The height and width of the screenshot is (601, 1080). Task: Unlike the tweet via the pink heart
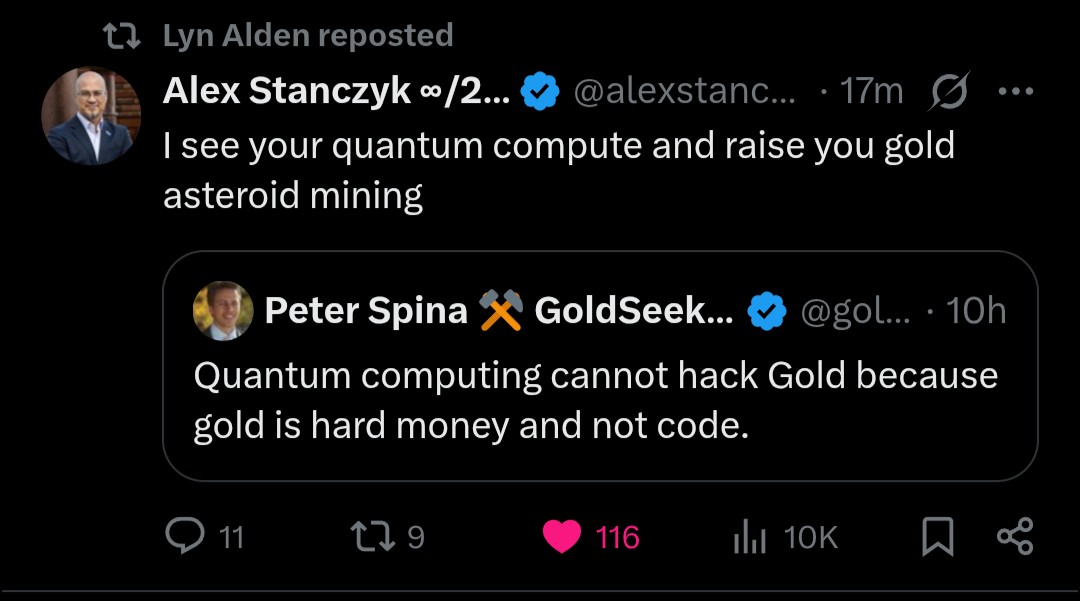tap(562, 538)
